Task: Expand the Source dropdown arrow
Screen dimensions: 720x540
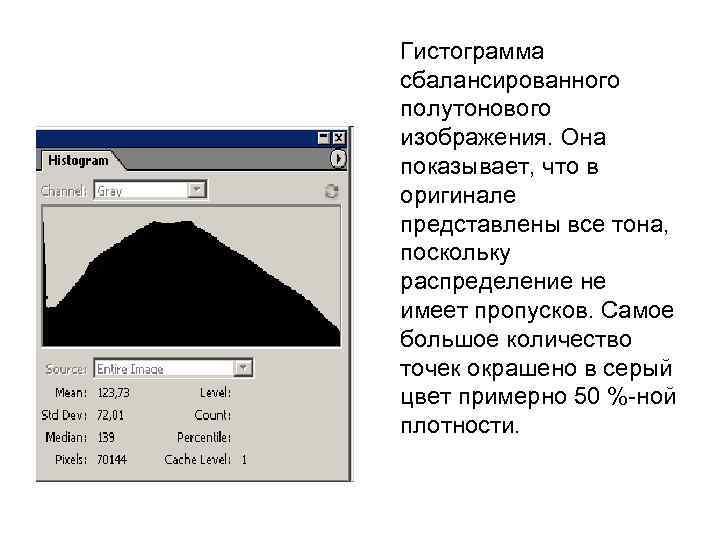Action: point(243,368)
